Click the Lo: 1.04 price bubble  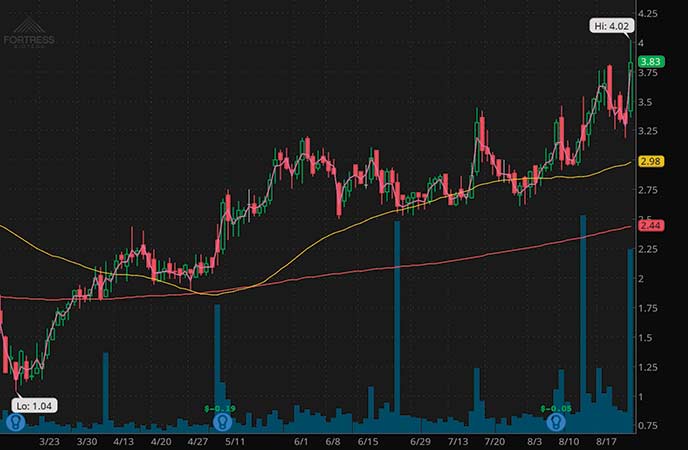34,406
